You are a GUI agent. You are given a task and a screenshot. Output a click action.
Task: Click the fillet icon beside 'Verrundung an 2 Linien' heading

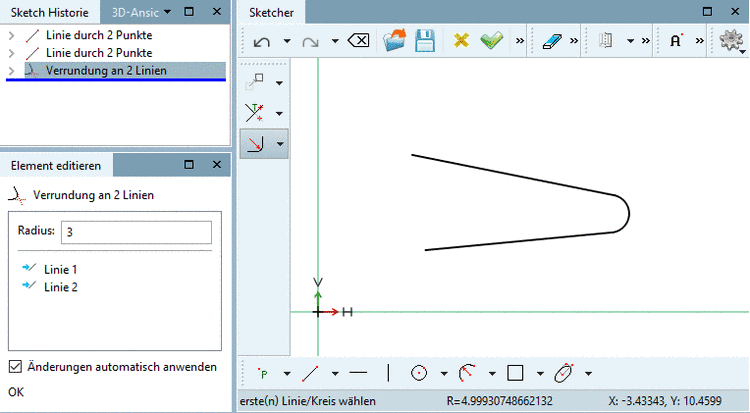click(17, 196)
